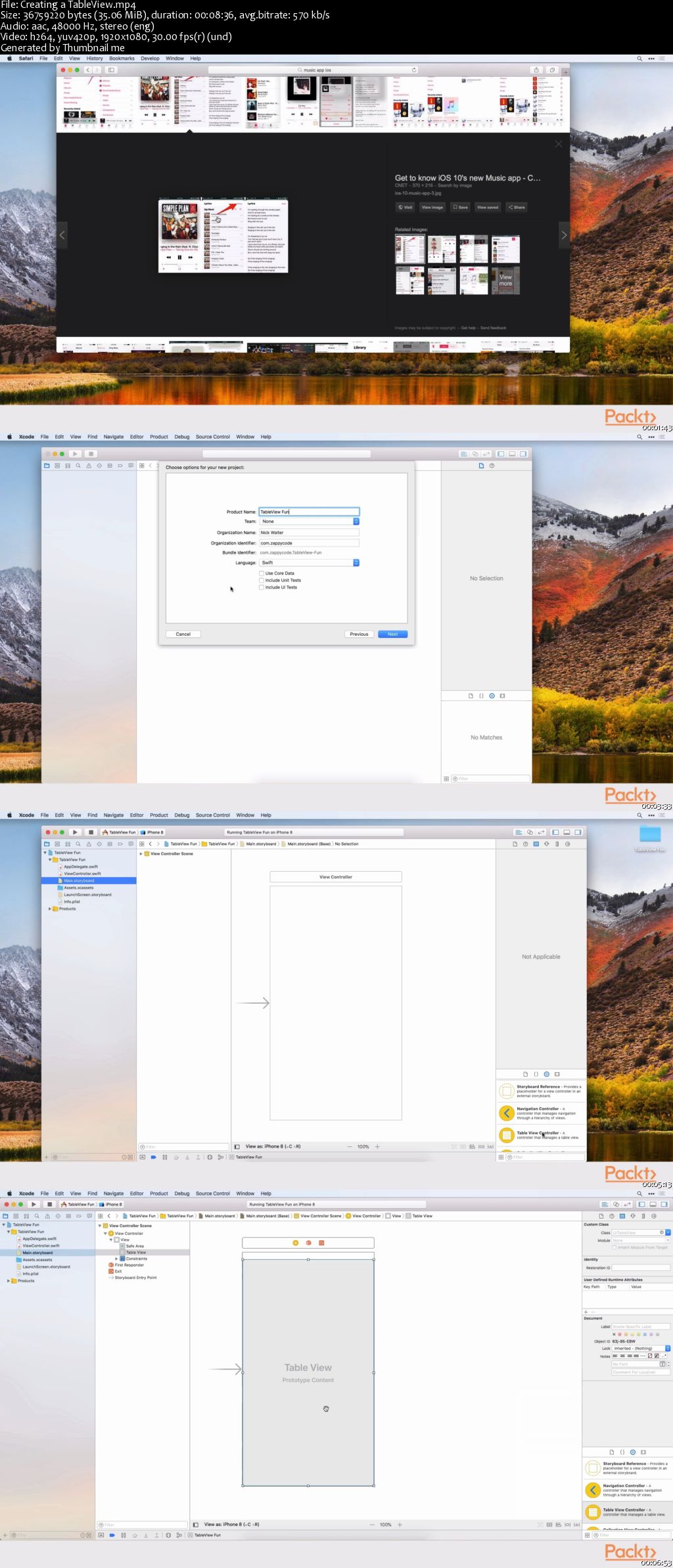The width and height of the screenshot is (673, 1568).
Task: Click the Table View Controller library icon in the Table View window
Action: 593,1512
